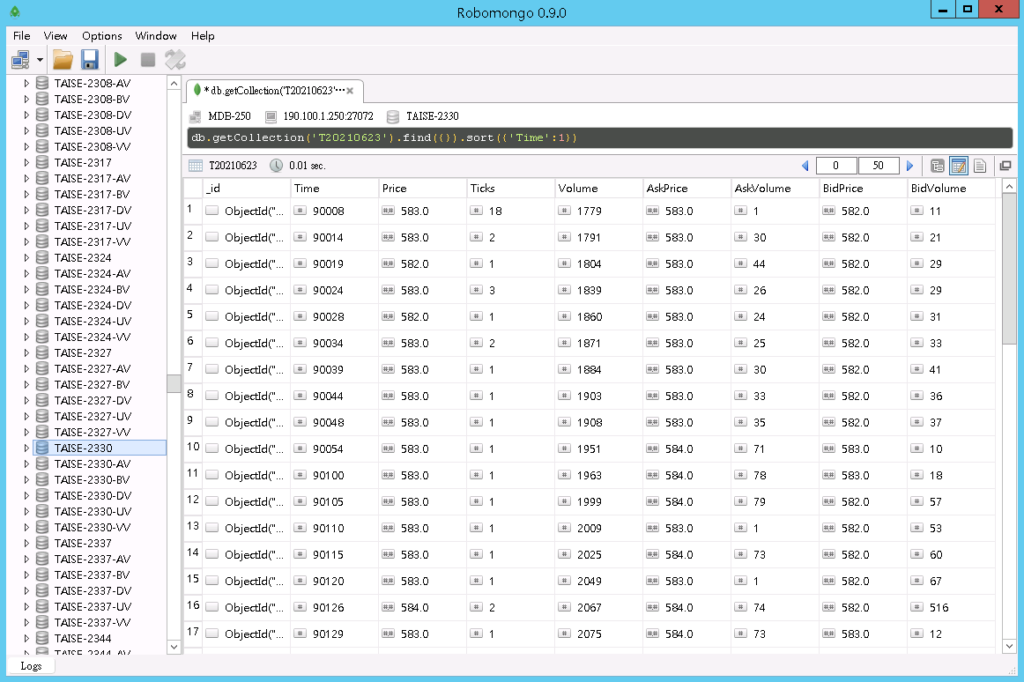
Task: Click the save floppy disk icon
Action: click(x=89, y=60)
